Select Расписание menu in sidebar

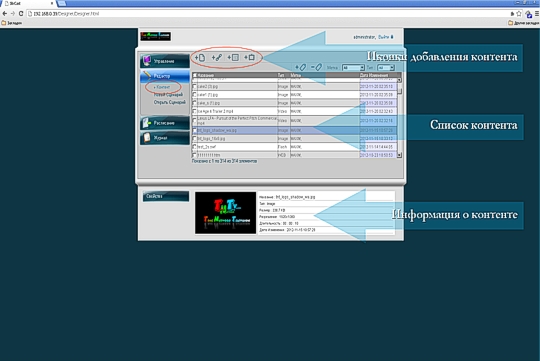[165, 123]
